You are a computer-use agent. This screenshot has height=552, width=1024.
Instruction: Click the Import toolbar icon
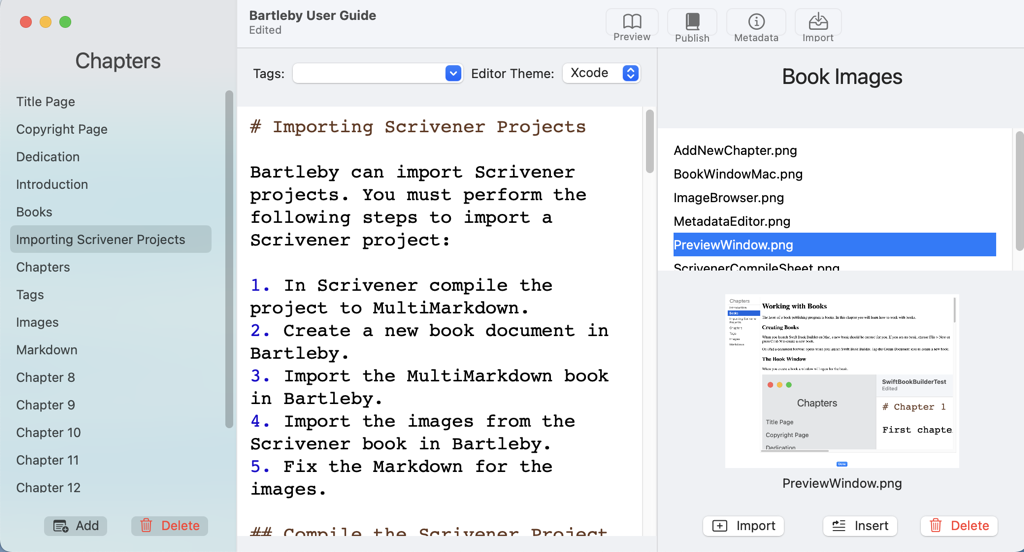click(x=818, y=26)
